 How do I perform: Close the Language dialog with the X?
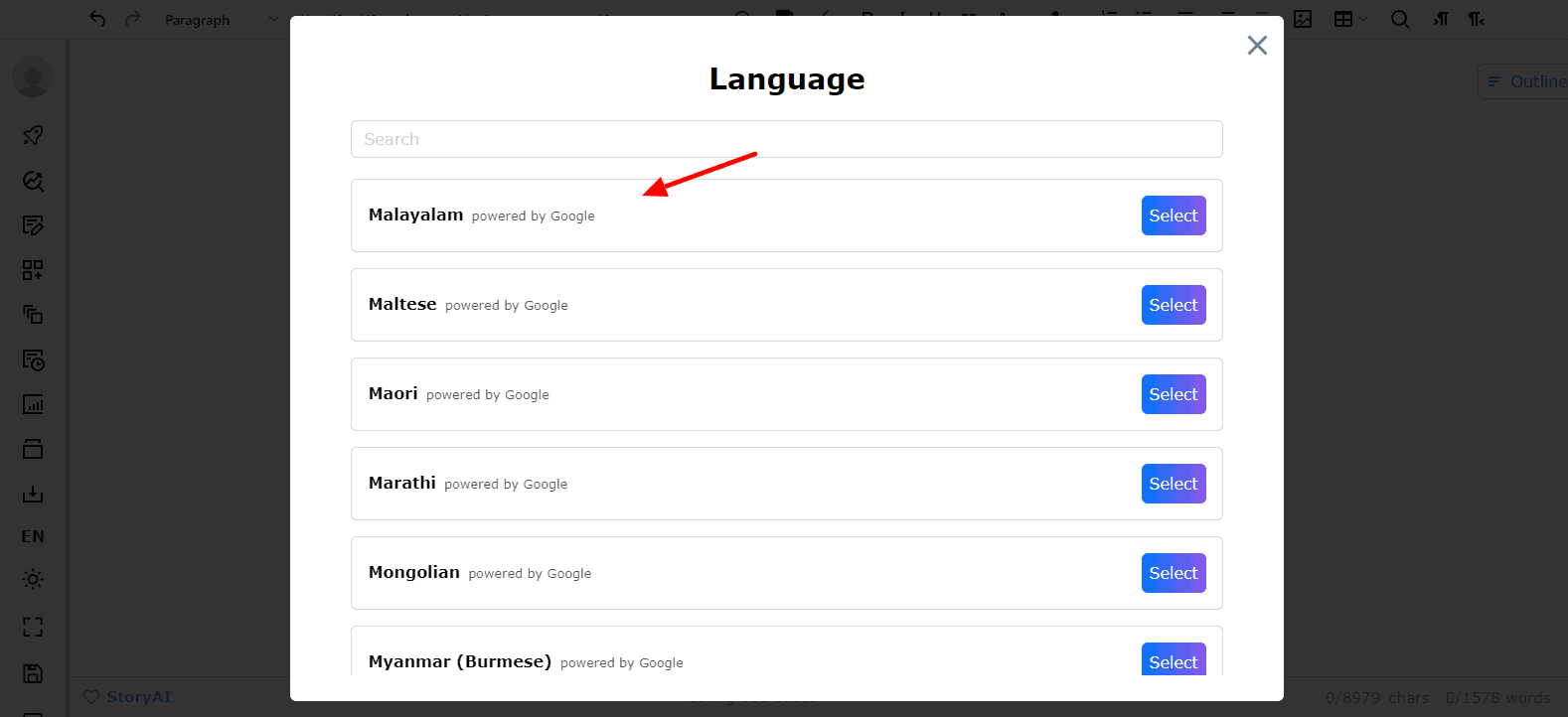1257,46
